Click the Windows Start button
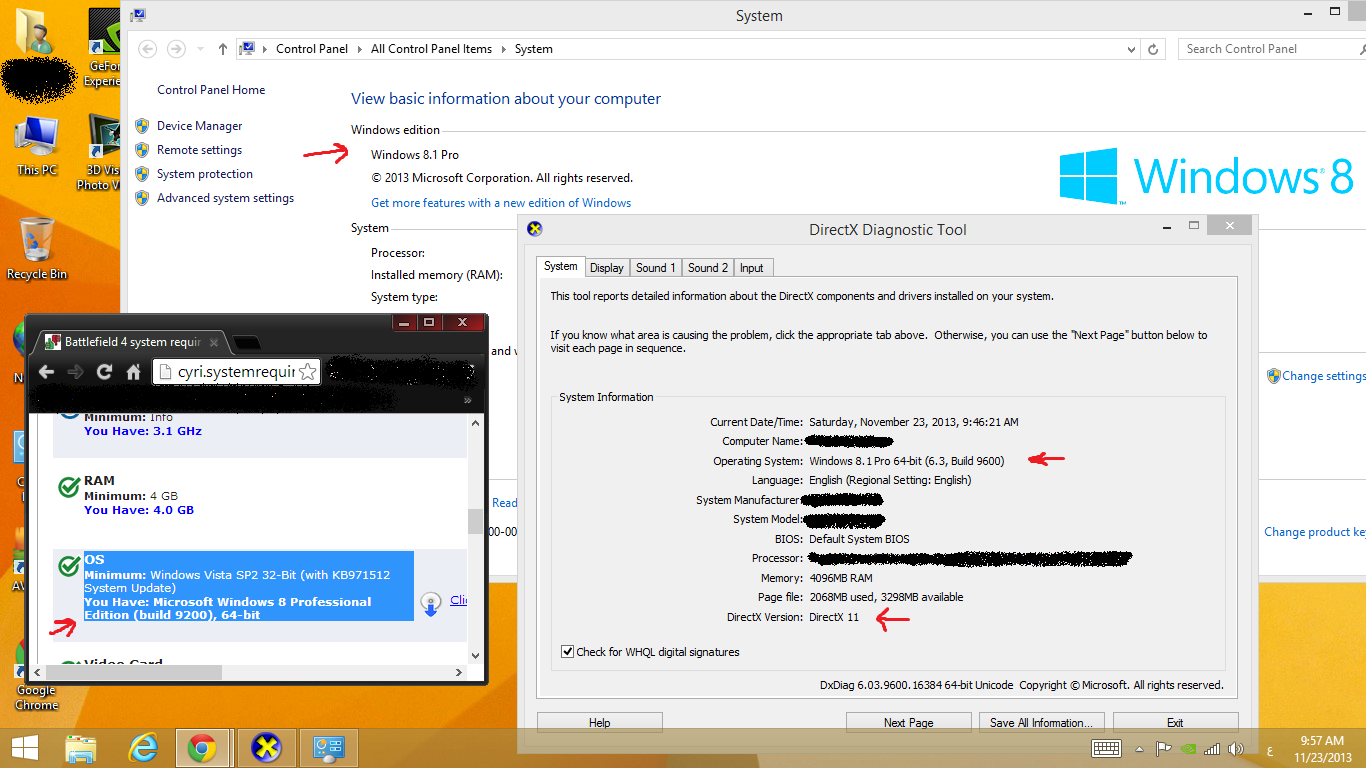1366x768 pixels. [24, 747]
